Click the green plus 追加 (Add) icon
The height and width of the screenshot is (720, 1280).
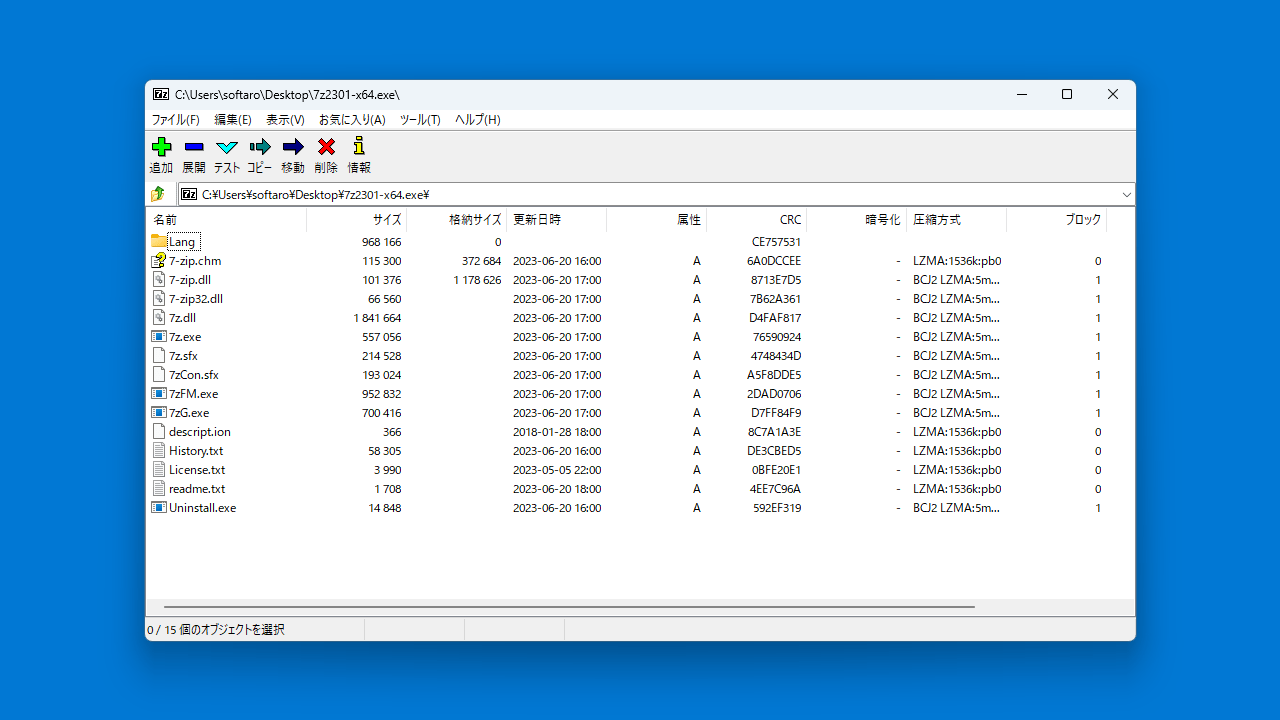click(x=161, y=147)
